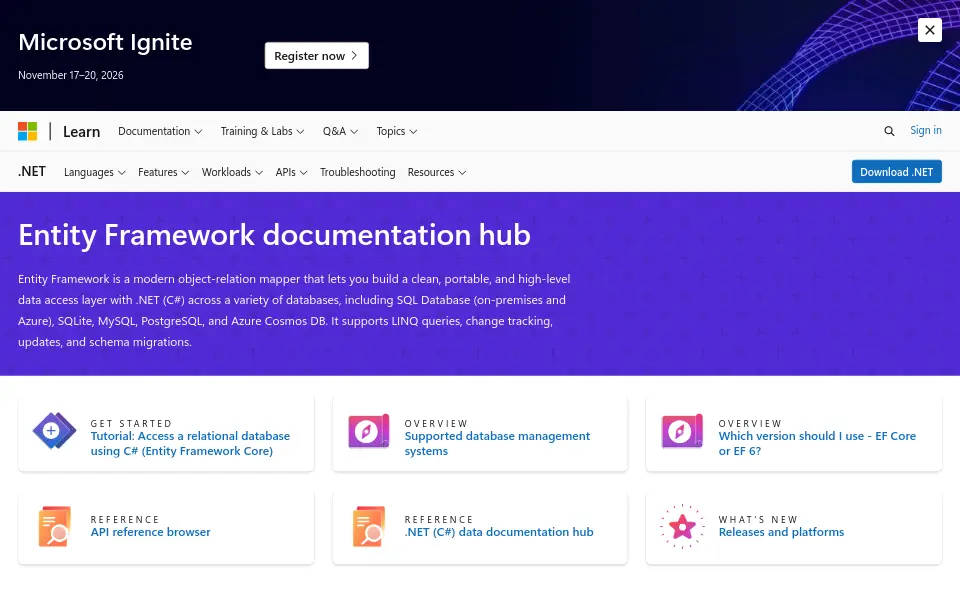Image resolution: width=960 pixels, height=600 pixels.
Task: Click the Supported database management systems compass icon
Action: [369, 431]
